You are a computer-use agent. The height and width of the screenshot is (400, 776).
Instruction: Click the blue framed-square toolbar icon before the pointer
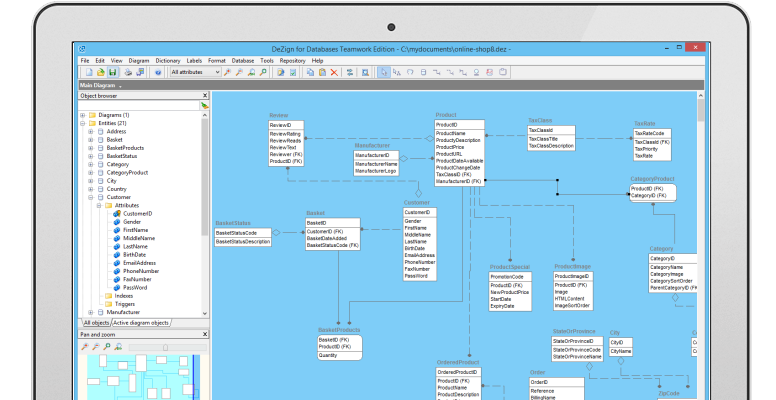click(x=365, y=72)
